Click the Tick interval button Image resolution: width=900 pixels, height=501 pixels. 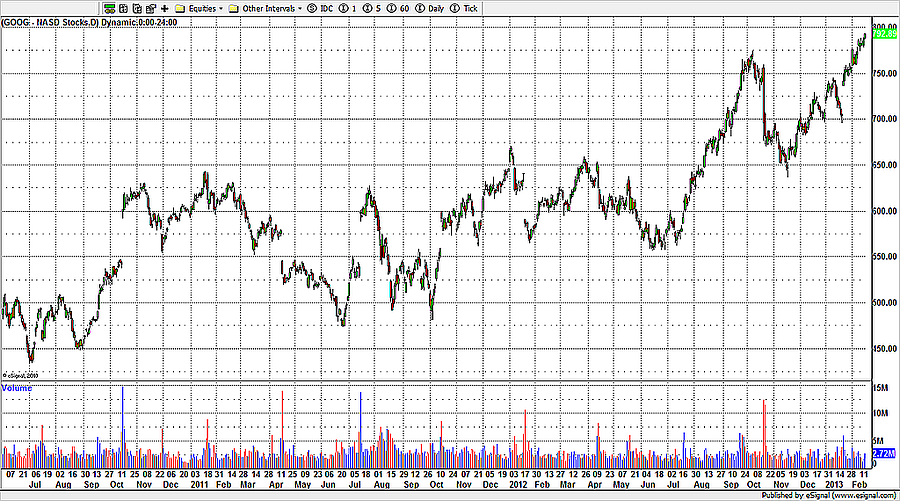[x=468, y=8]
